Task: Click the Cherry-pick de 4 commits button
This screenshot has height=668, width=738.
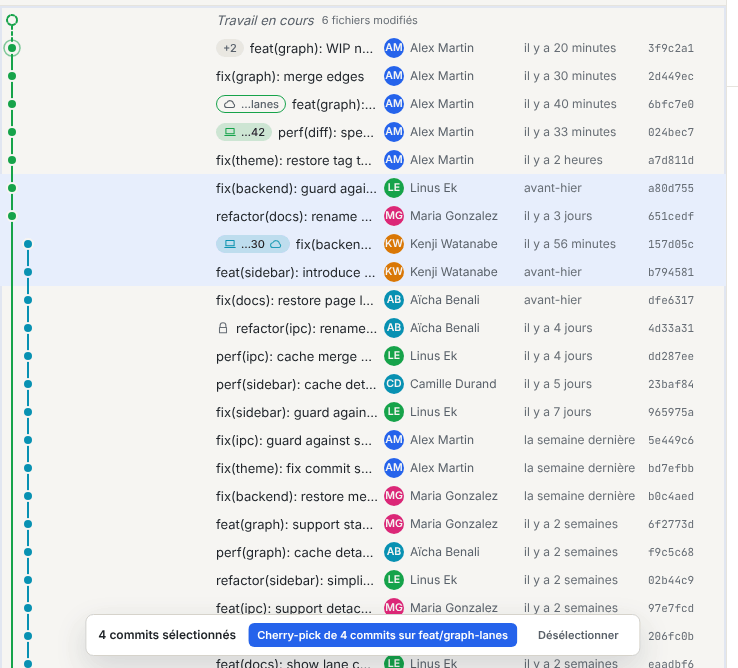Action: point(382,635)
